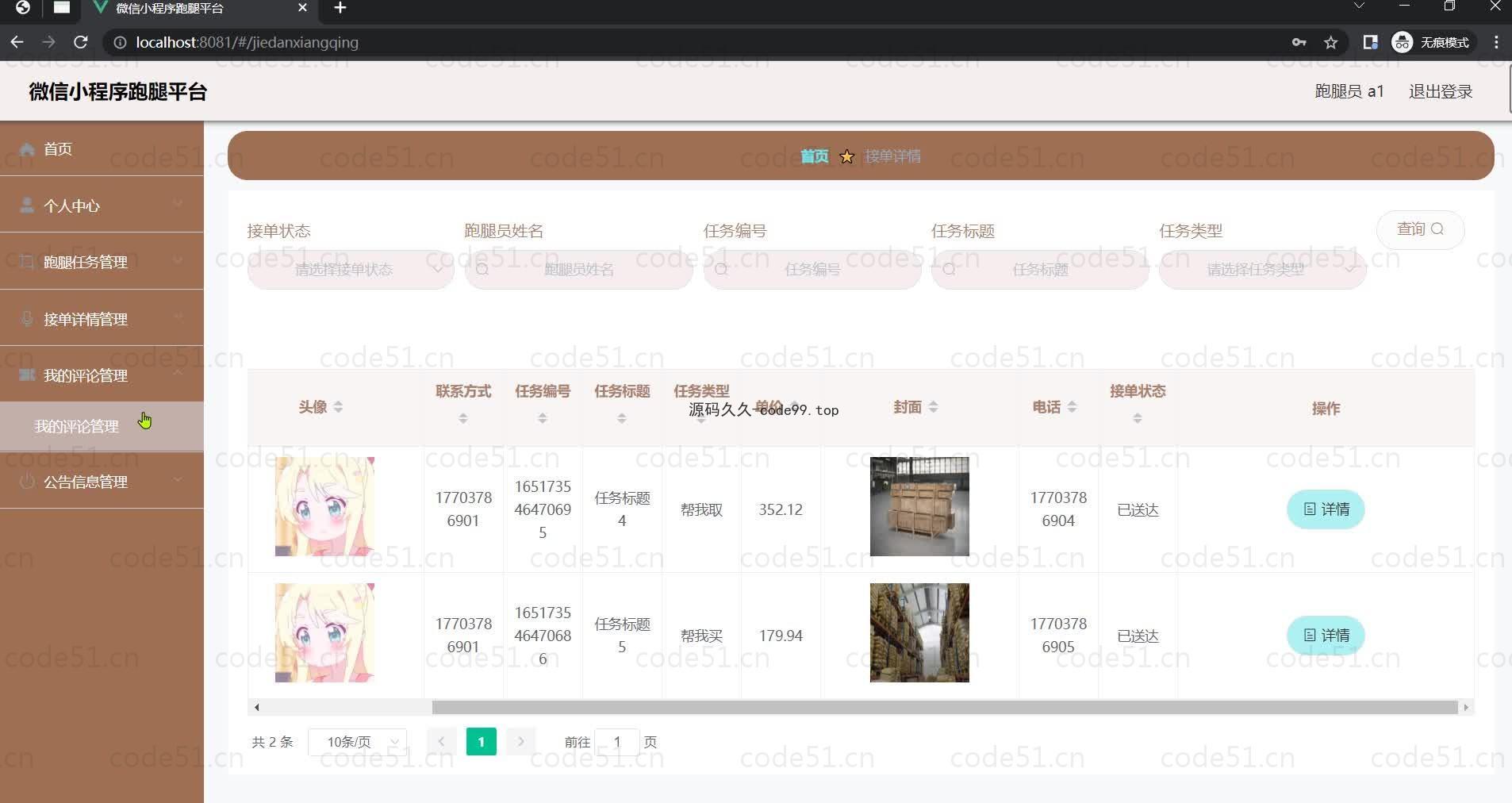Click price cell 352.12
Viewport: 1512px width, 803px height.
point(781,509)
